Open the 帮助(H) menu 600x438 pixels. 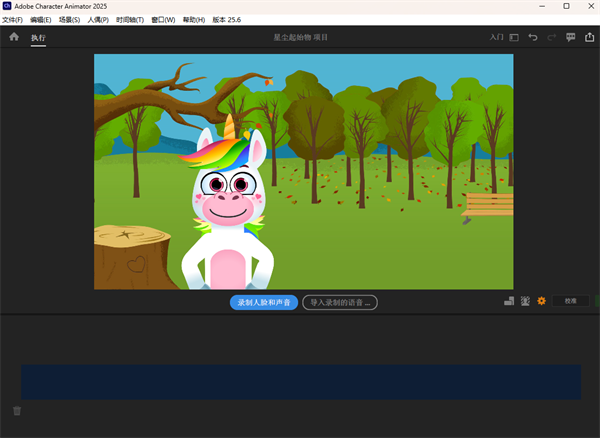[194, 20]
